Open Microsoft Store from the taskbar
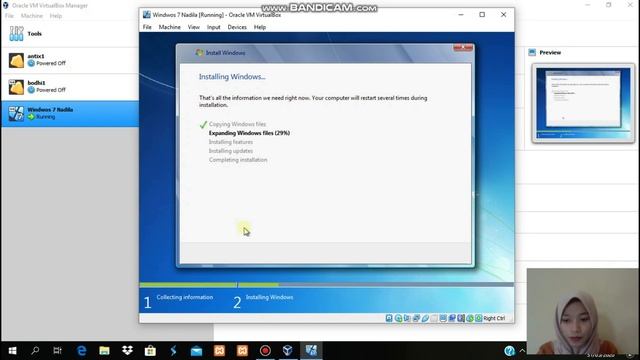 150,351
